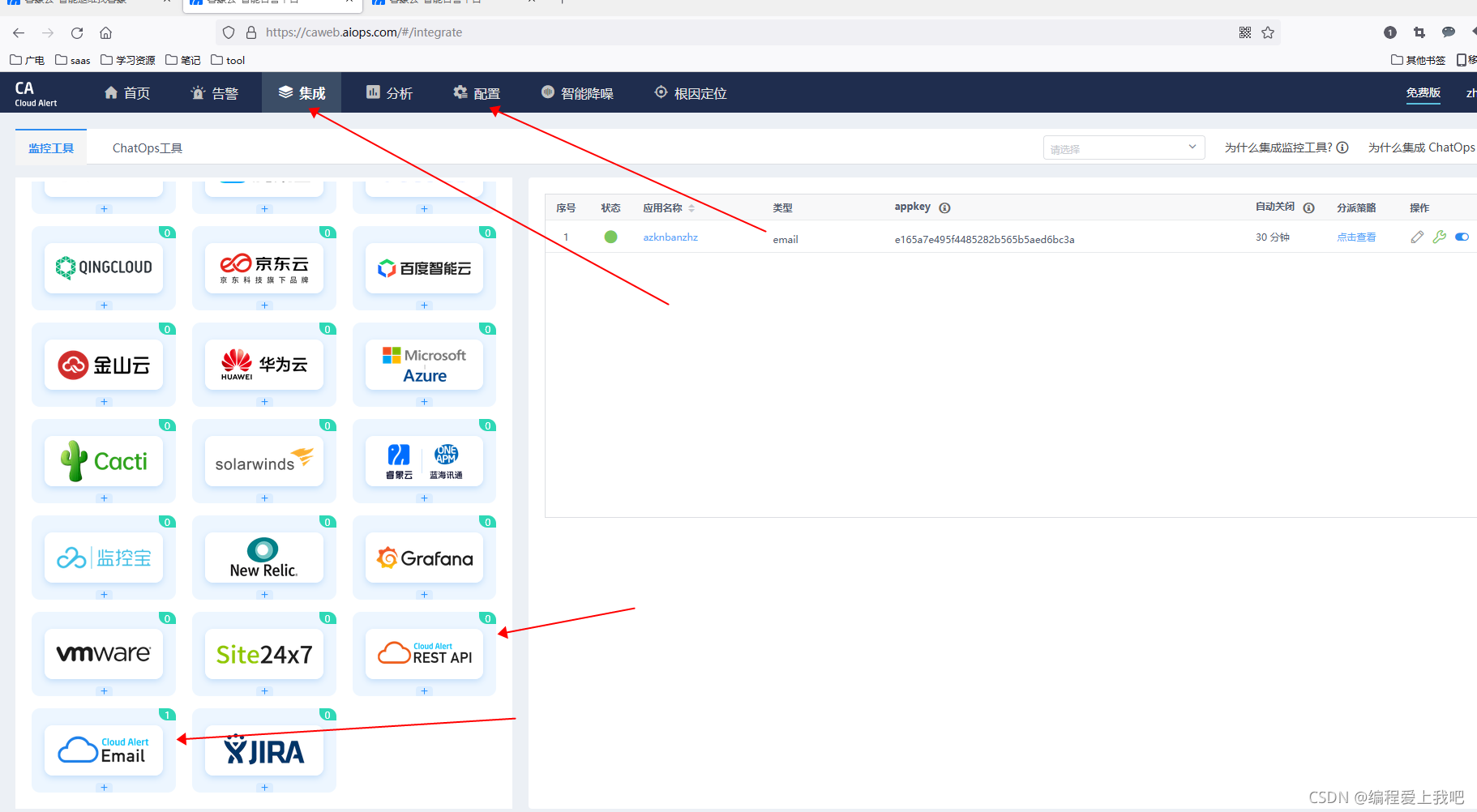Add integration with plus under Cloud Alert Email
The width and height of the screenshot is (1477, 812).
(104, 788)
